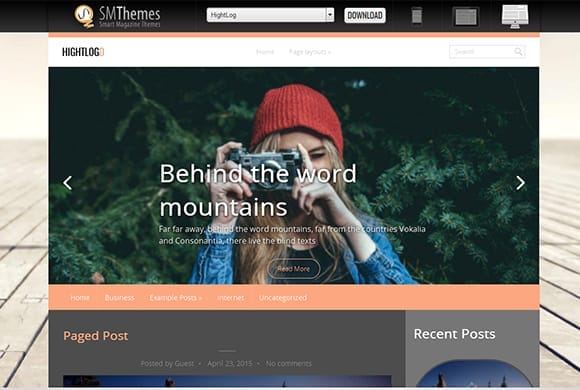Screen dimensions: 580x390
Task: Select the Business category
Action: coord(119,297)
